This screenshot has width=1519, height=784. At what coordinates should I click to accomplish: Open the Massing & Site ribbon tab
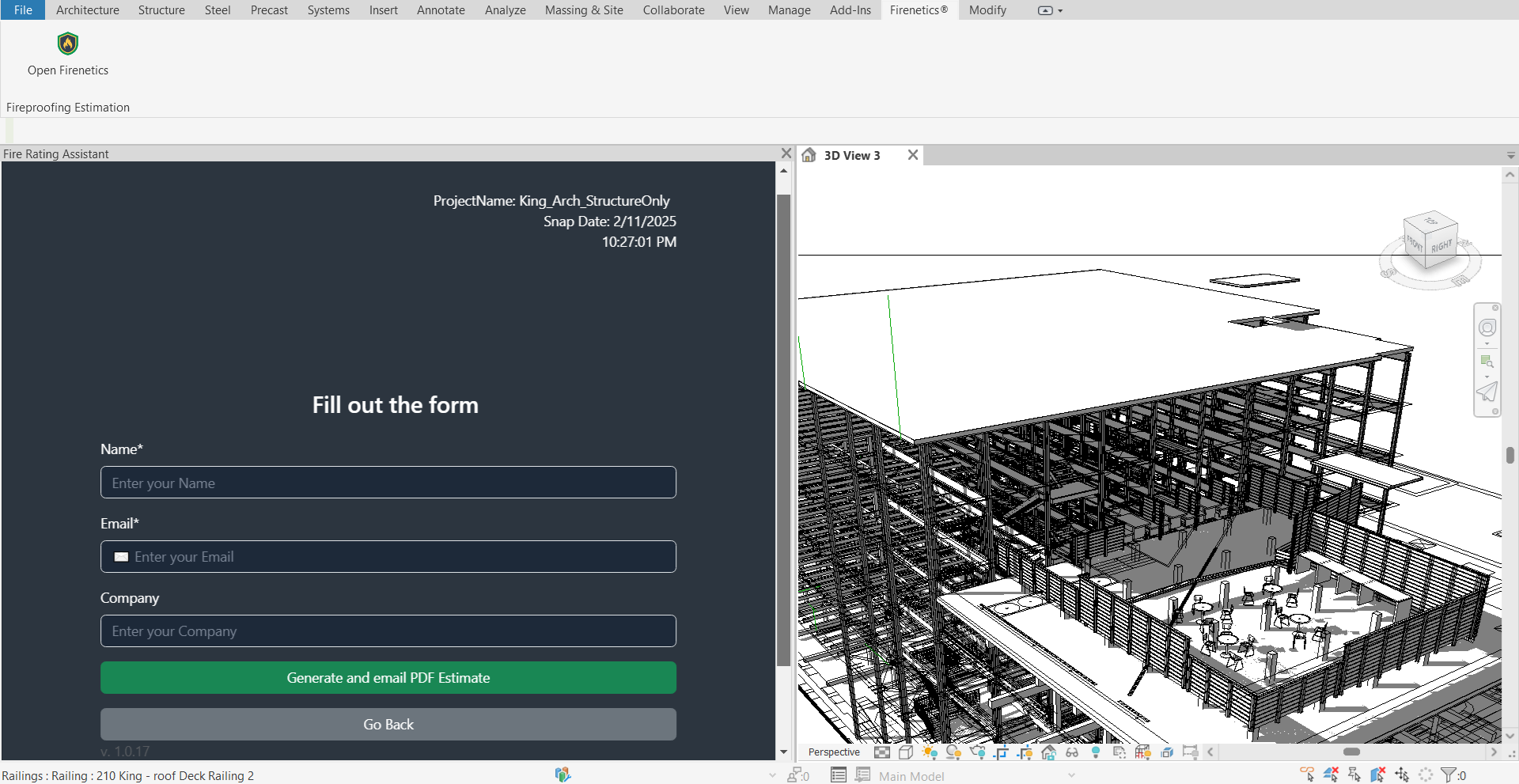click(584, 10)
